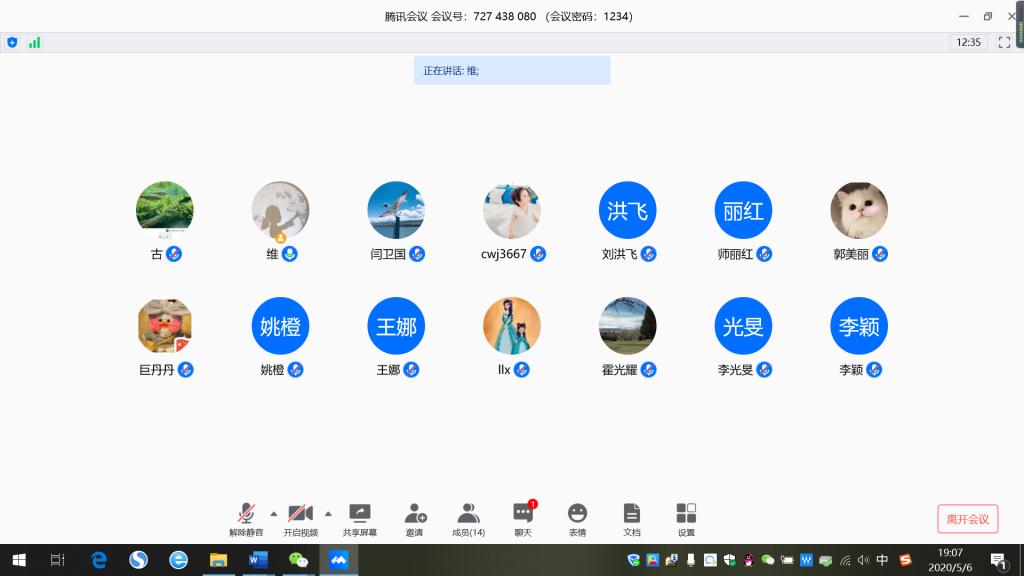
Task: Open the Members (成员) list
Action: point(468,519)
